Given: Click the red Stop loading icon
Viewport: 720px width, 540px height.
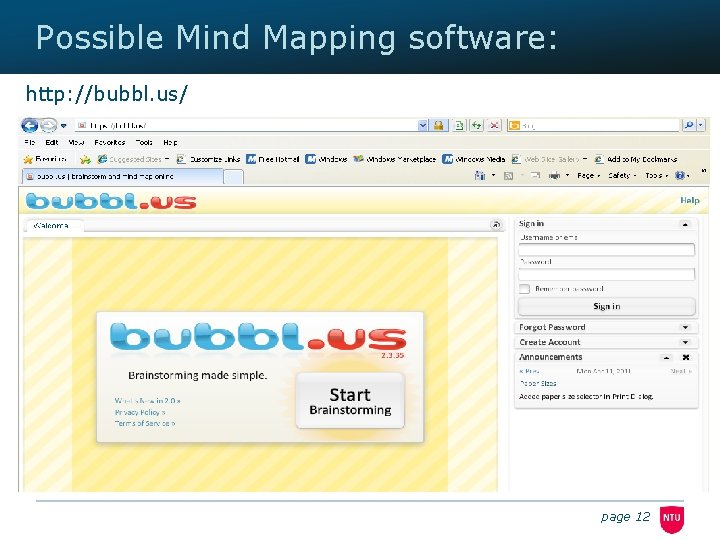Looking at the screenshot, I should click(494, 125).
